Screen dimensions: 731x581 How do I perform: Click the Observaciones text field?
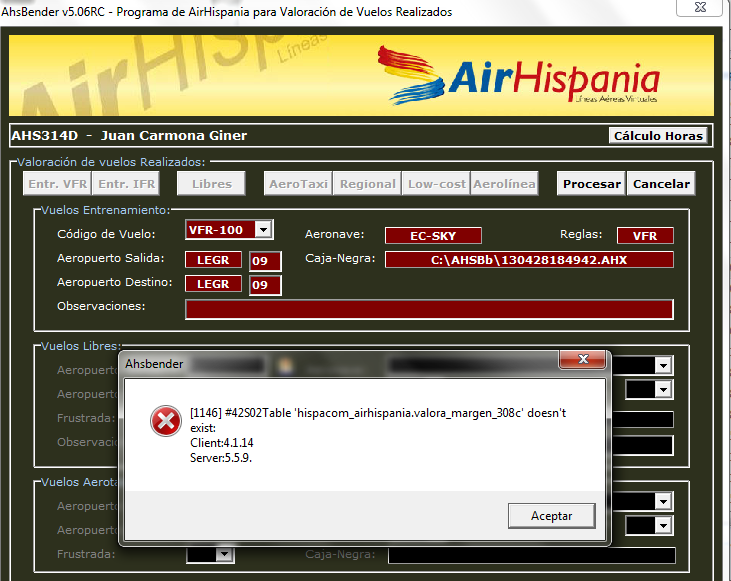[429, 309]
